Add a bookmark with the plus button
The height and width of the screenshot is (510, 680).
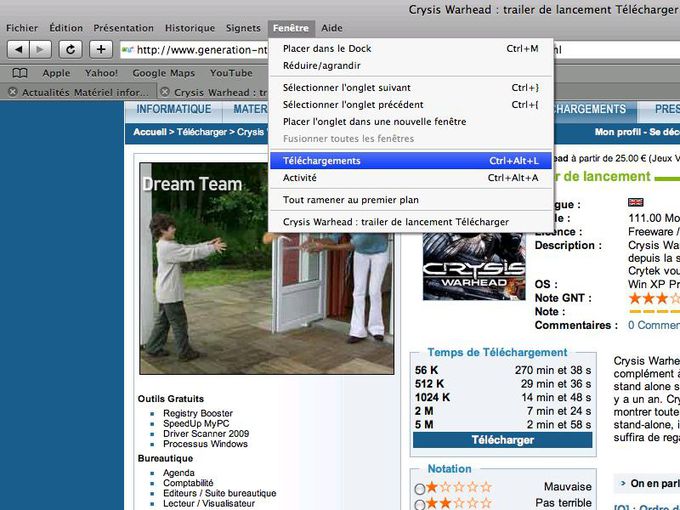[x=101, y=49]
